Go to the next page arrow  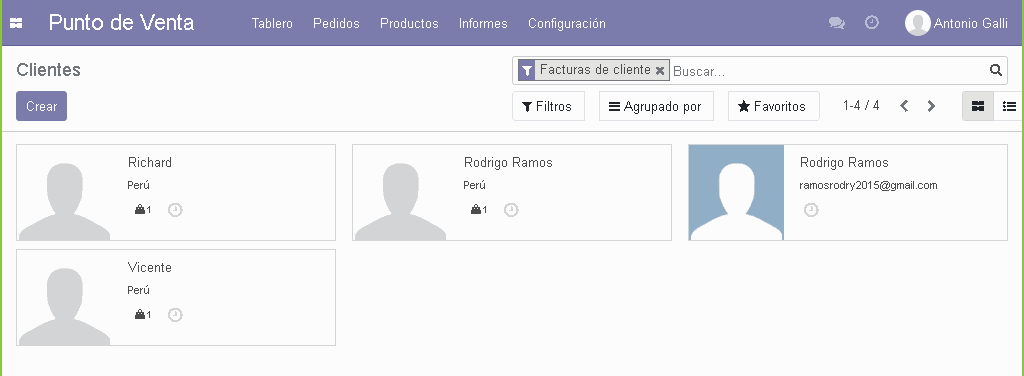click(x=931, y=106)
